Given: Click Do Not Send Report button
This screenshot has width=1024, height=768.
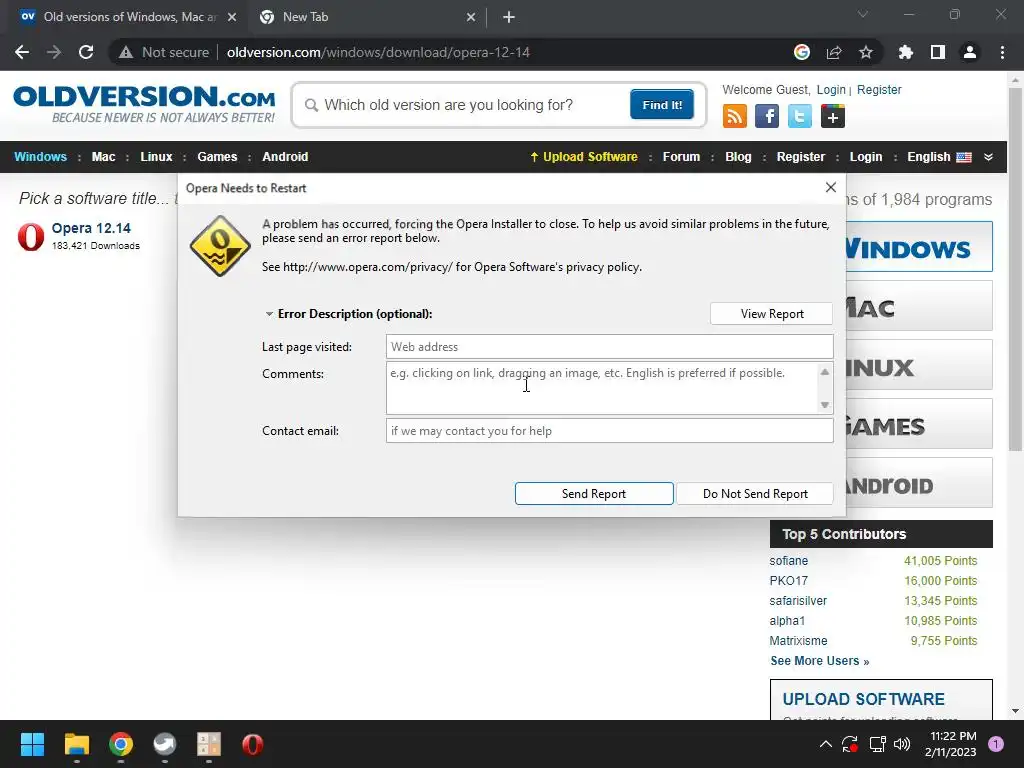Looking at the screenshot, I should click(x=755, y=494).
